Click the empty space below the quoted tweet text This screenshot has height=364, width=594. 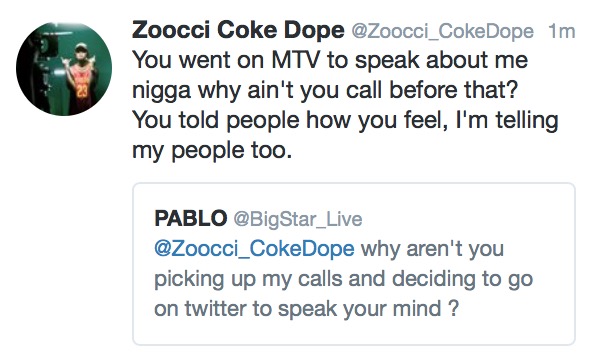pyautogui.click(x=354, y=333)
